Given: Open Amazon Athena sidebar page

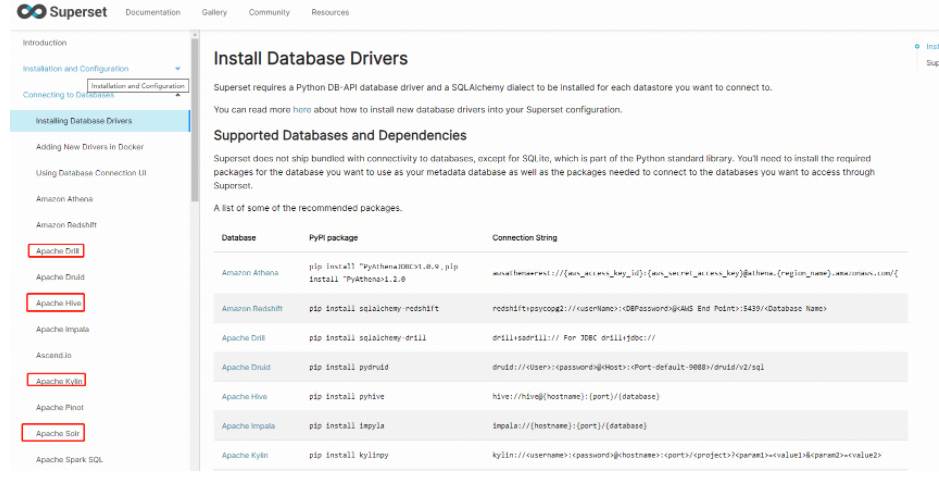Looking at the screenshot, I should click(64, 199).
